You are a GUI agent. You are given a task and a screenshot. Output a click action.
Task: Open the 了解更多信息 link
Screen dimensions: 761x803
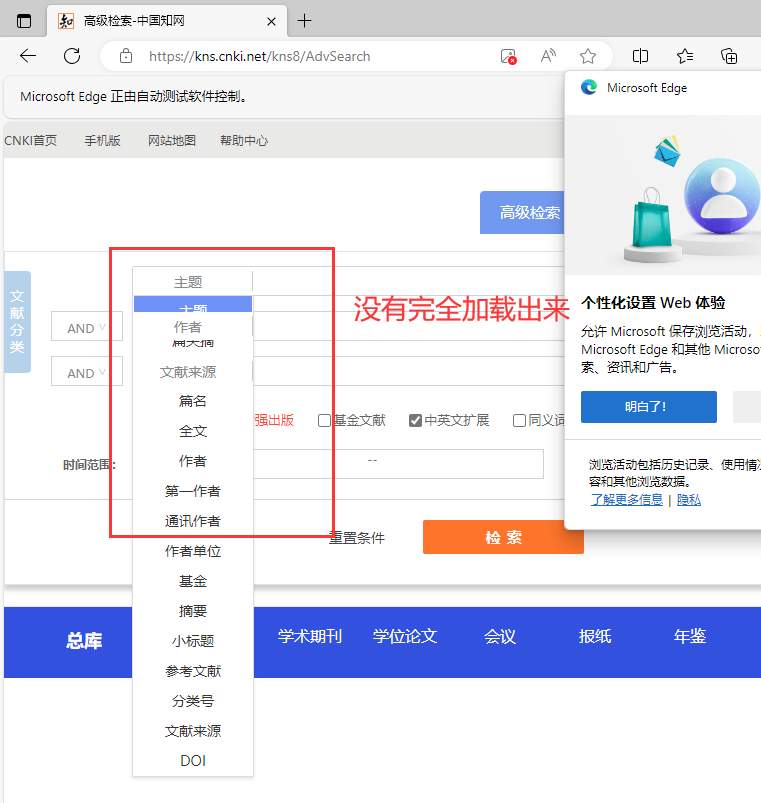point(626,499)
